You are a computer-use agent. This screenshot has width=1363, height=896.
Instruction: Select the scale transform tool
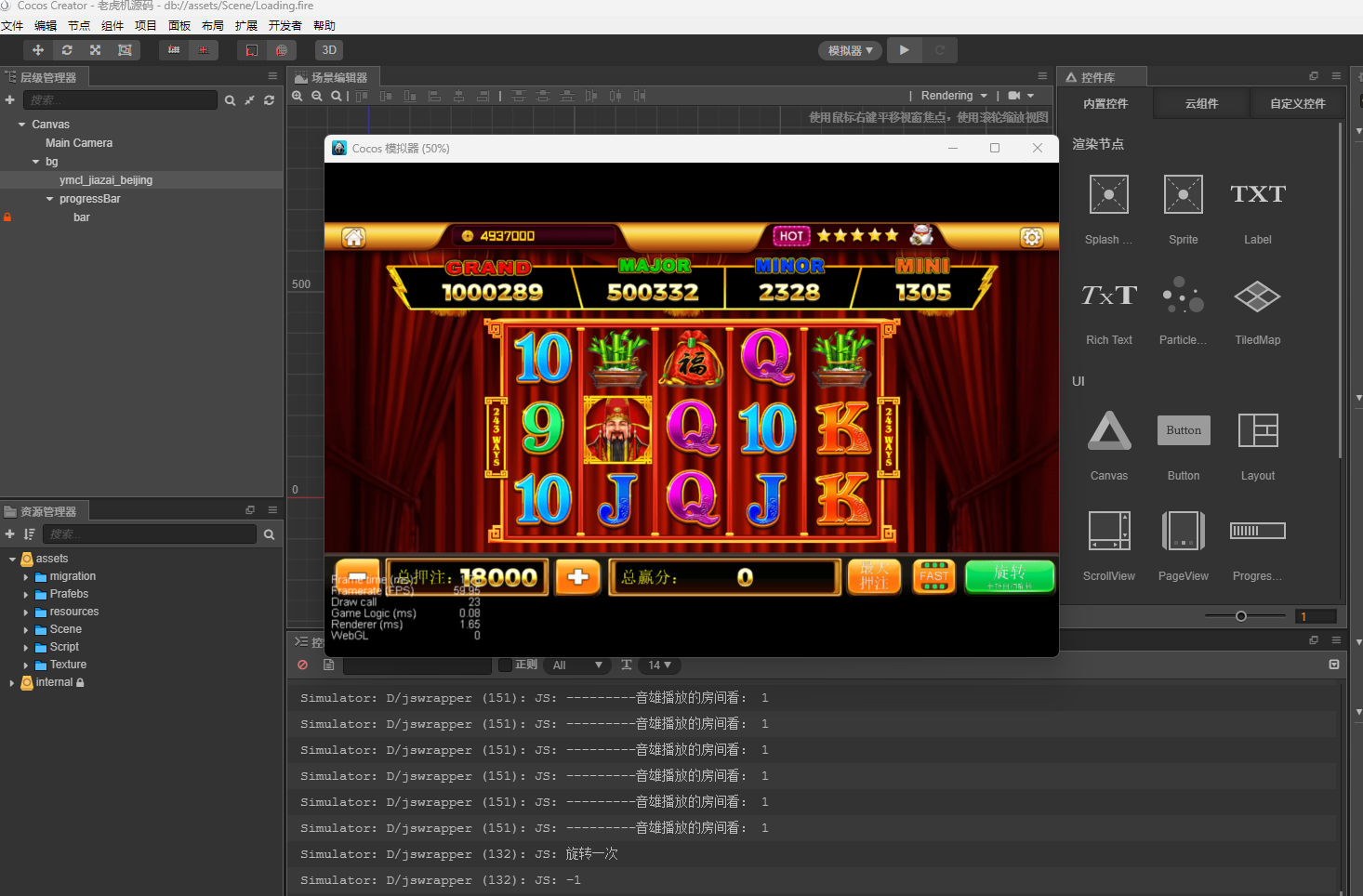[95, 50]
